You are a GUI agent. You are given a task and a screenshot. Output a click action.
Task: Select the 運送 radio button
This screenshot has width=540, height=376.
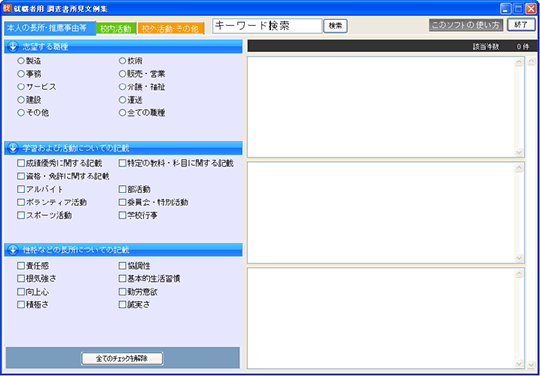coord(122,100)
